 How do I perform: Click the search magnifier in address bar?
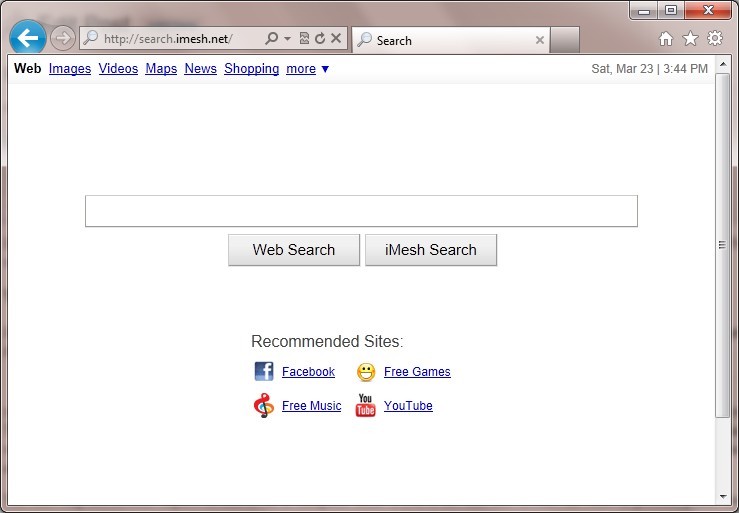tap(271, 38)
